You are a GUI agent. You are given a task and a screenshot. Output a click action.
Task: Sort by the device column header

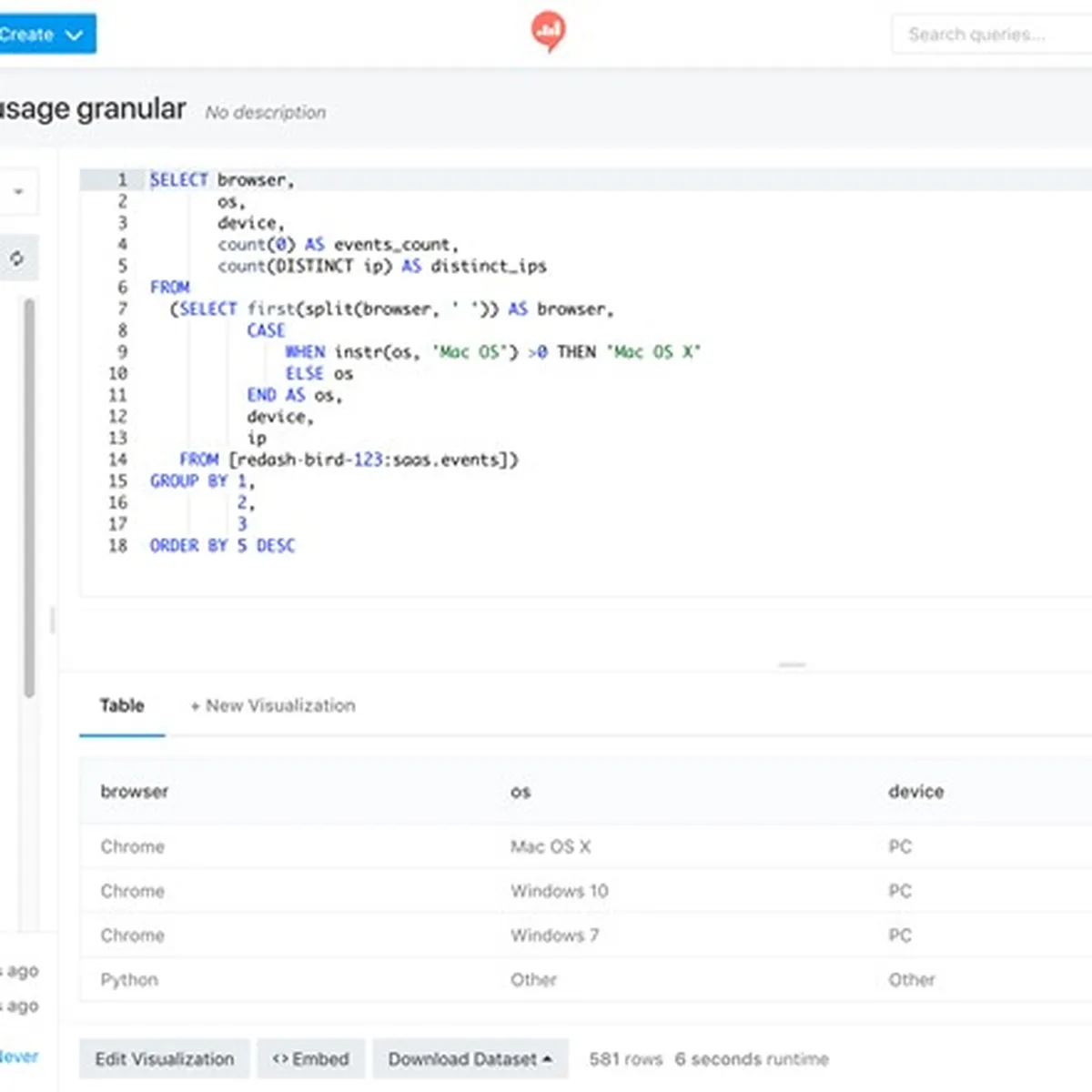pos(915,791)
